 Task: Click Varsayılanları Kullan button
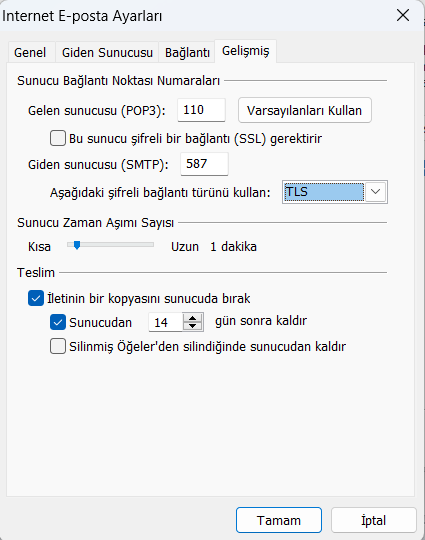pos(305,110)
